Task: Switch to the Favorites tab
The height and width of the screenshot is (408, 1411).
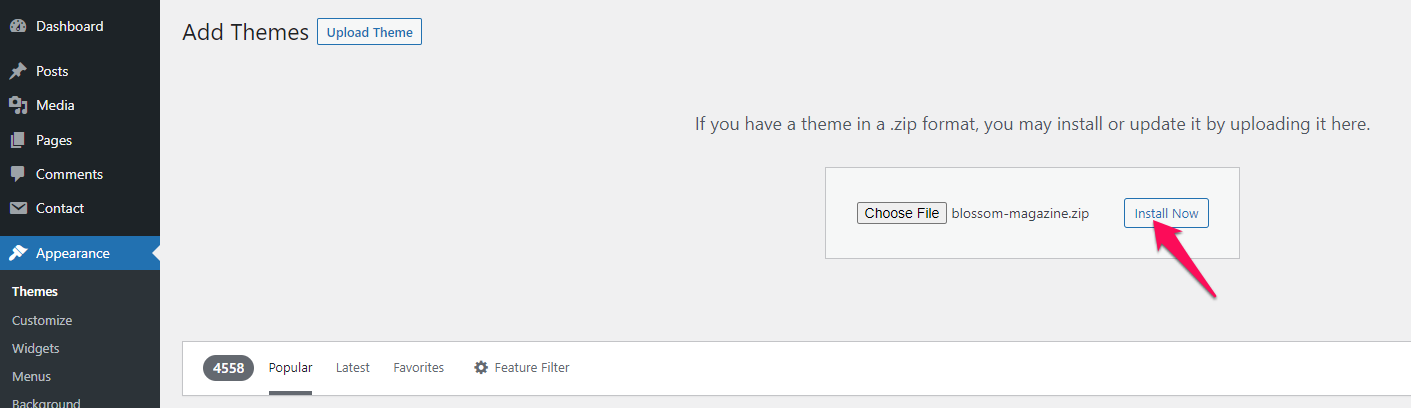Action: coord(419,368)
